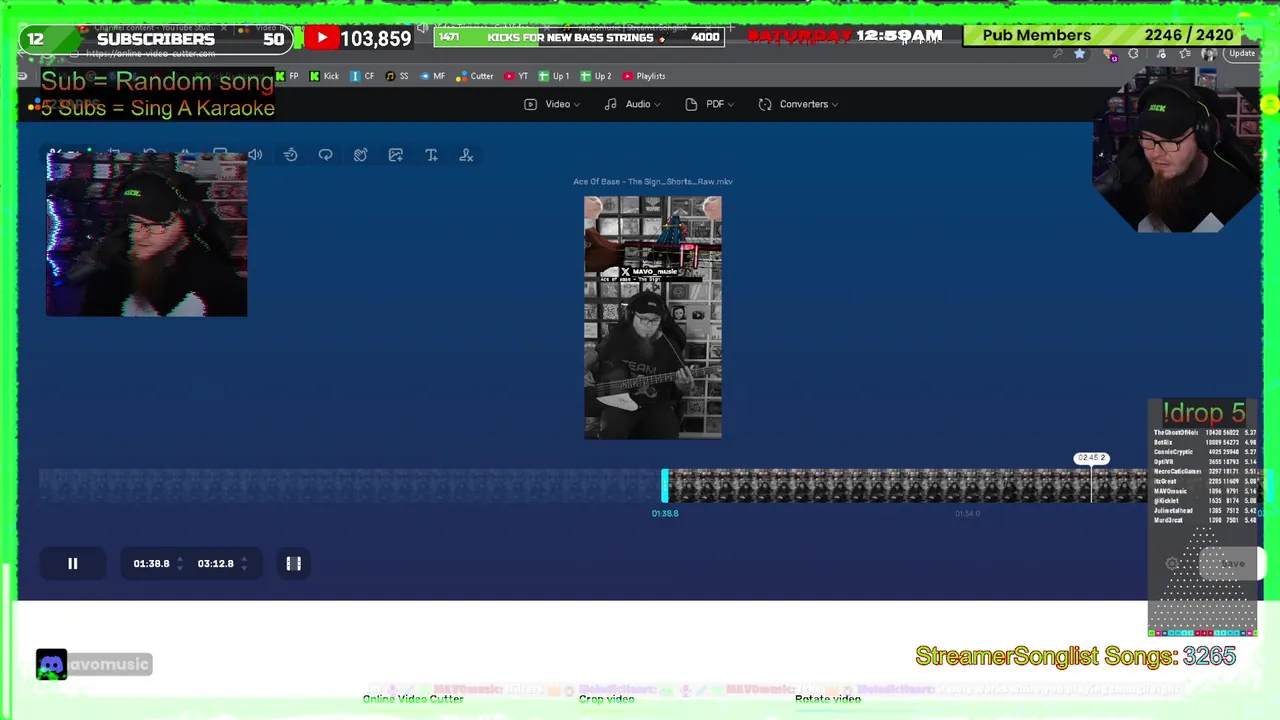Click the password key icon in address bar
Viewport: 1280px width, 720px height.
point(1058,54)
